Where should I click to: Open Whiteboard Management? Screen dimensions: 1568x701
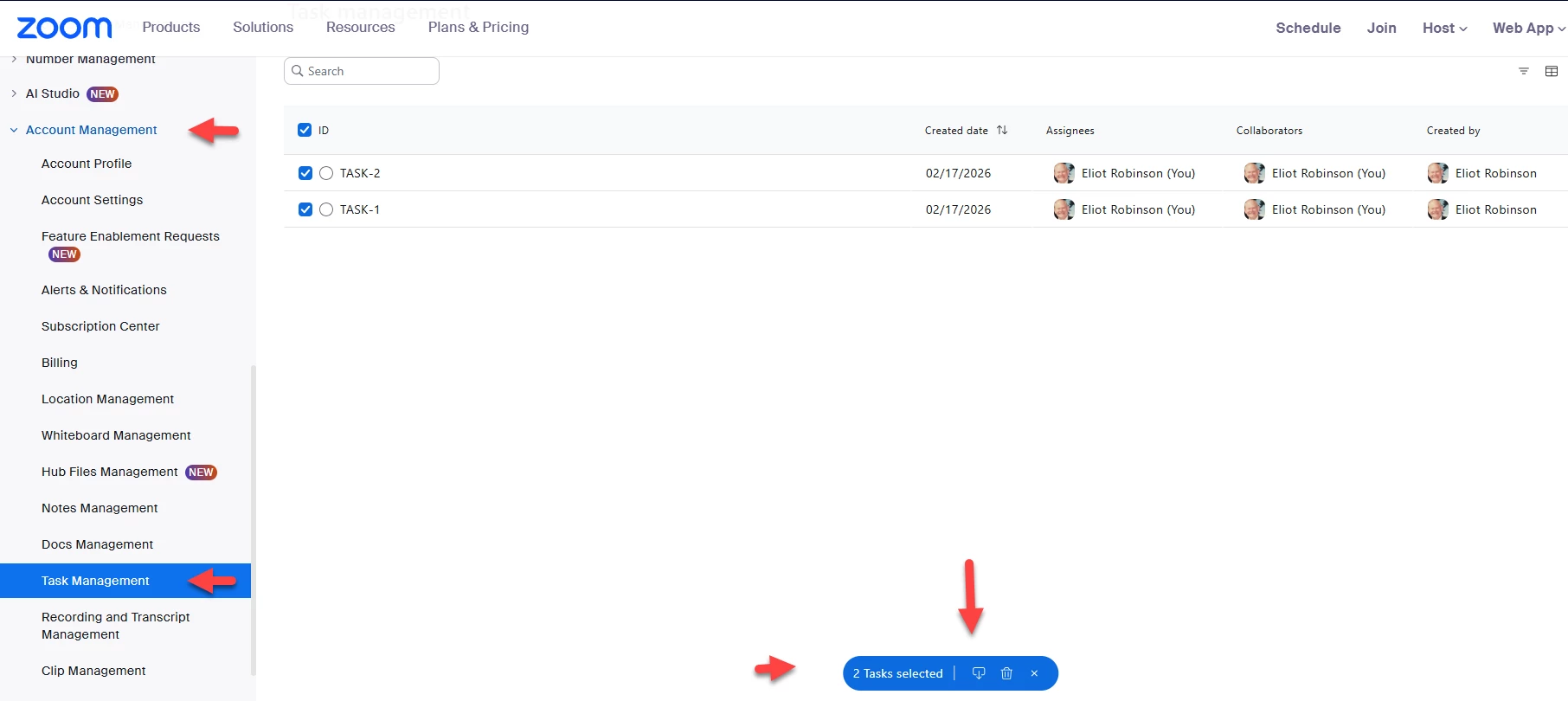pos(116,435)
